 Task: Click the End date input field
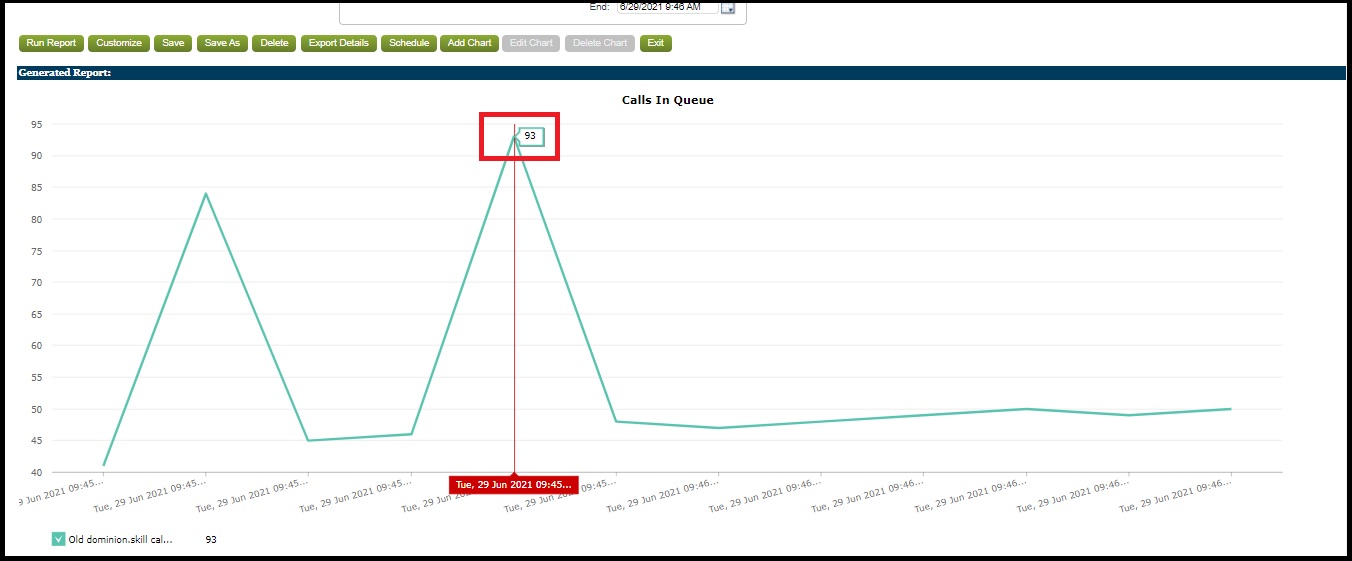tap(666, 7)
